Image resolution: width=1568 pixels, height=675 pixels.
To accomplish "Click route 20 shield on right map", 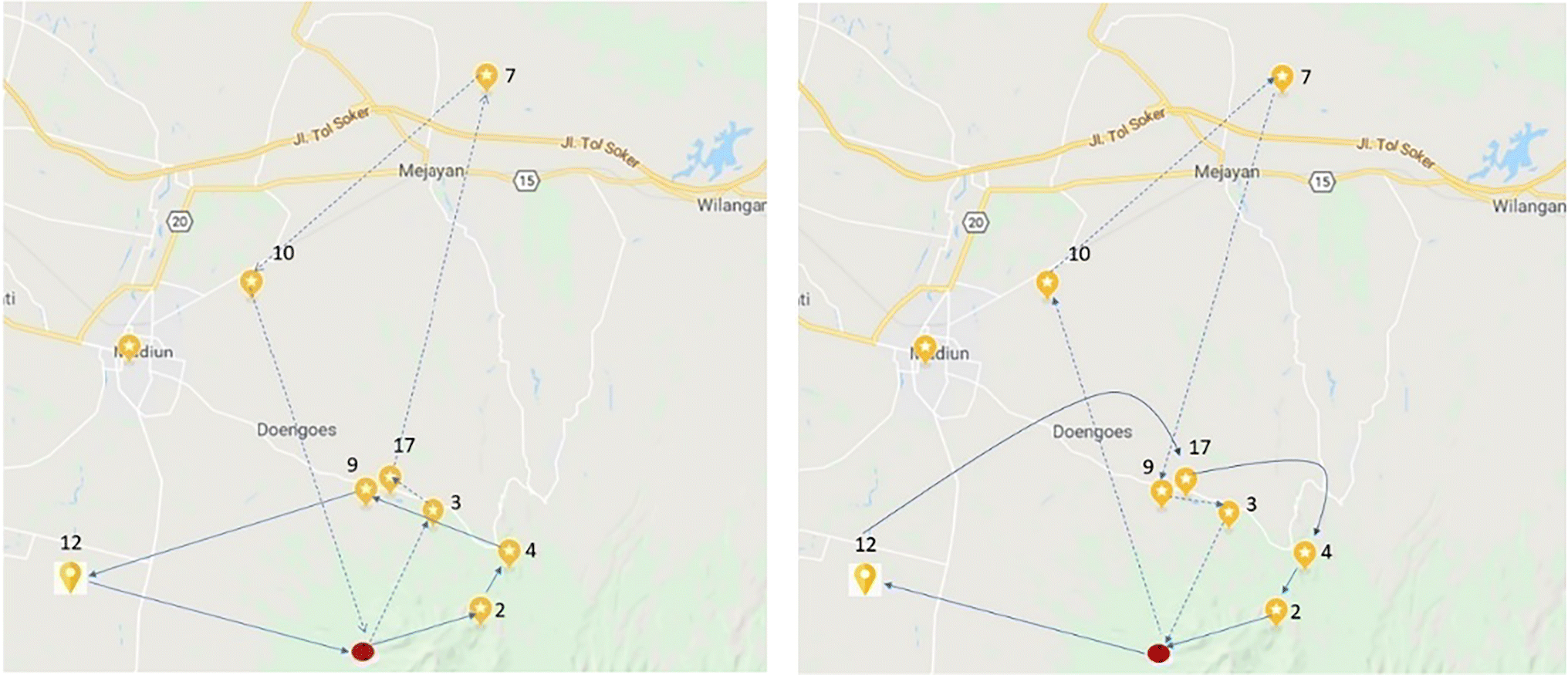I will [975, 223].
